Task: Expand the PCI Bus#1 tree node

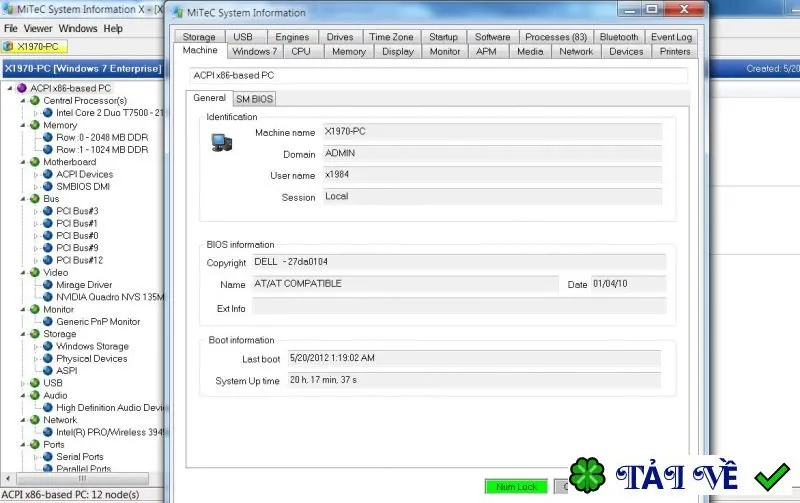Action: pos(36,223)
